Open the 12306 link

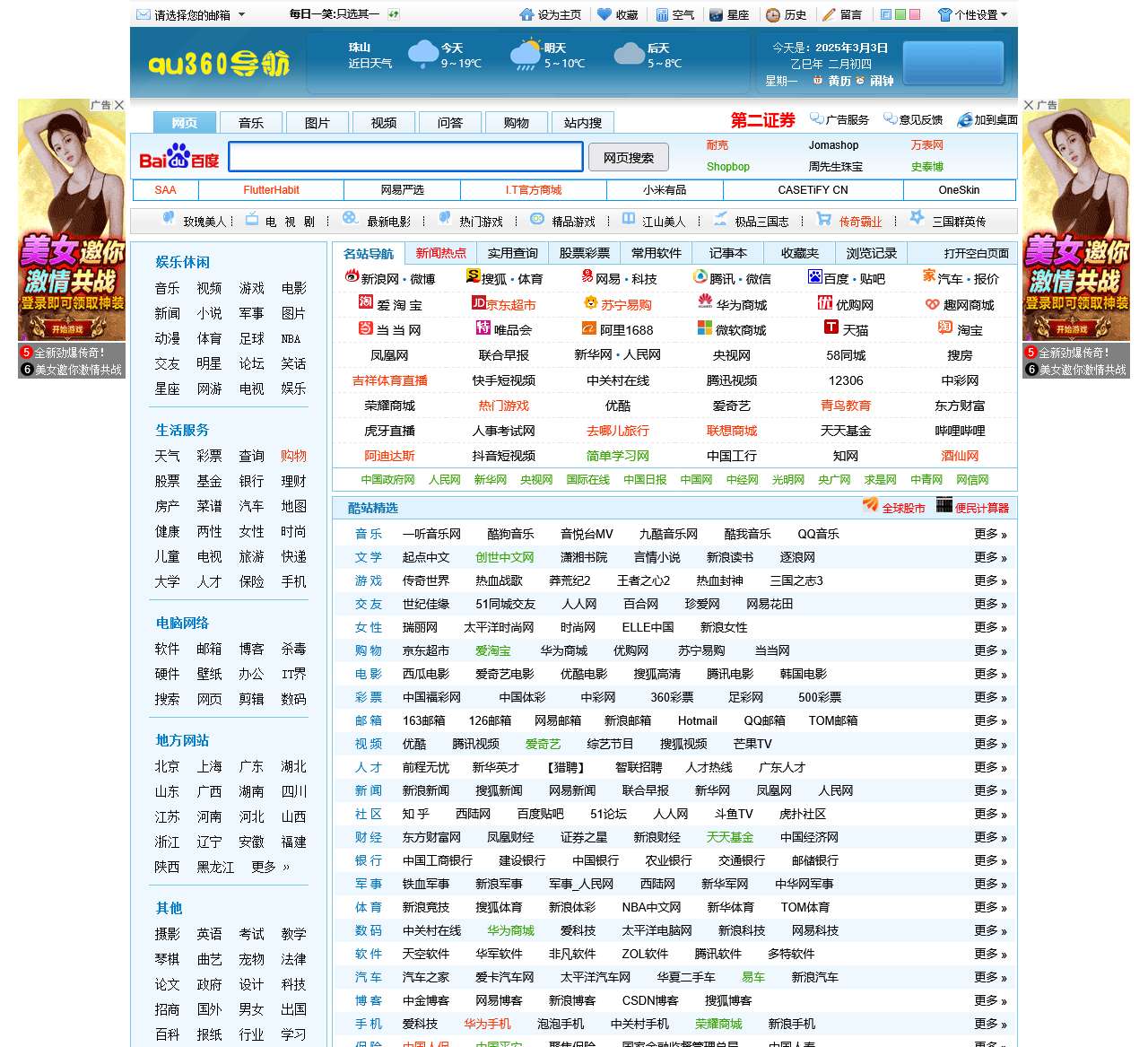pyautogui.click(x=846, y=380)
